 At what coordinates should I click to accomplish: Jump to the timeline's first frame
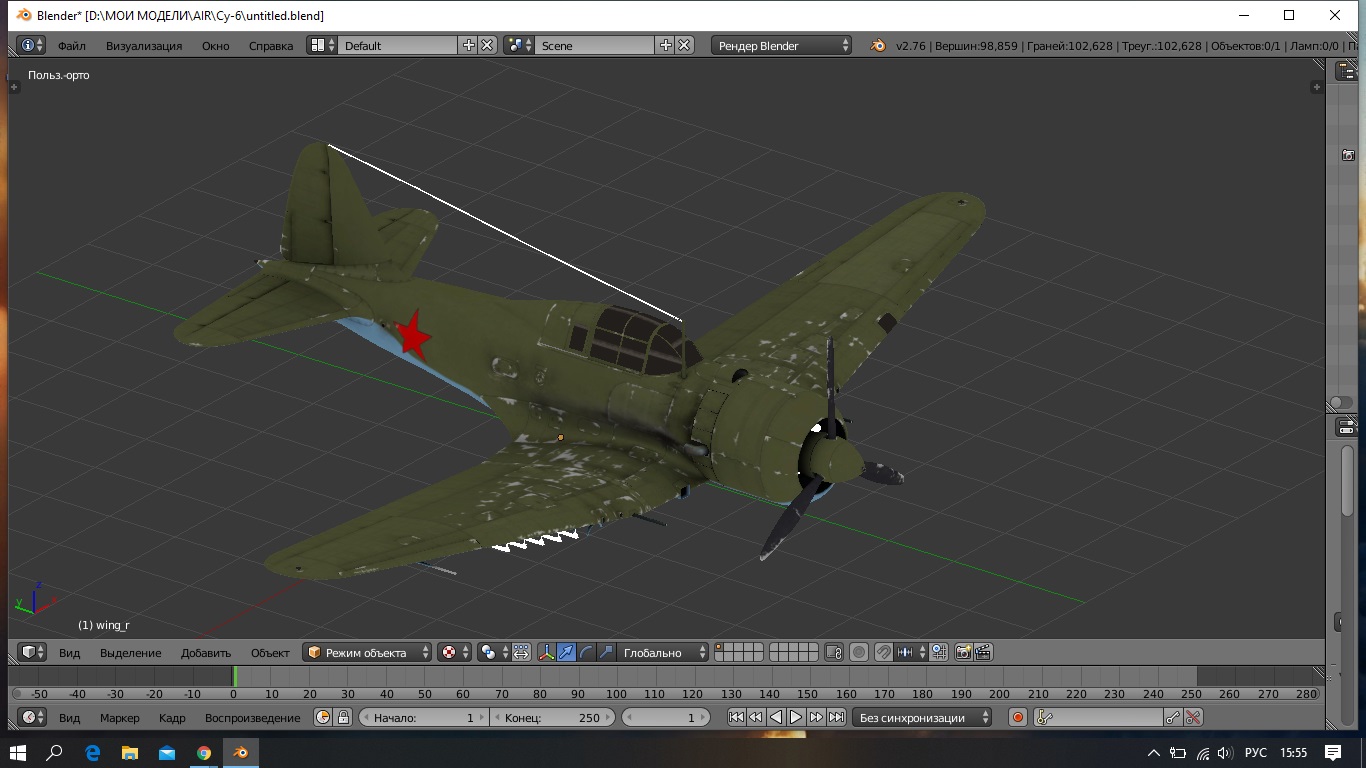(736, 717)
